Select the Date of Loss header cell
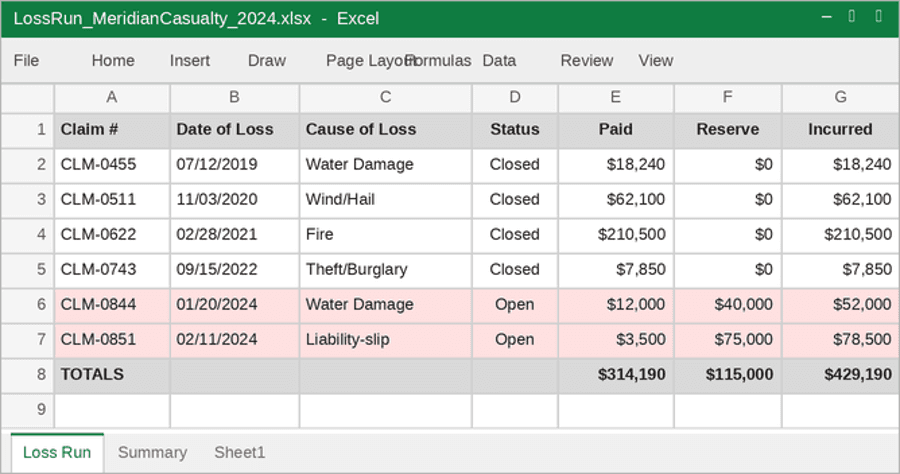This screenshot has height=474, width=900. pyautogui.click(x=234, y=130)
